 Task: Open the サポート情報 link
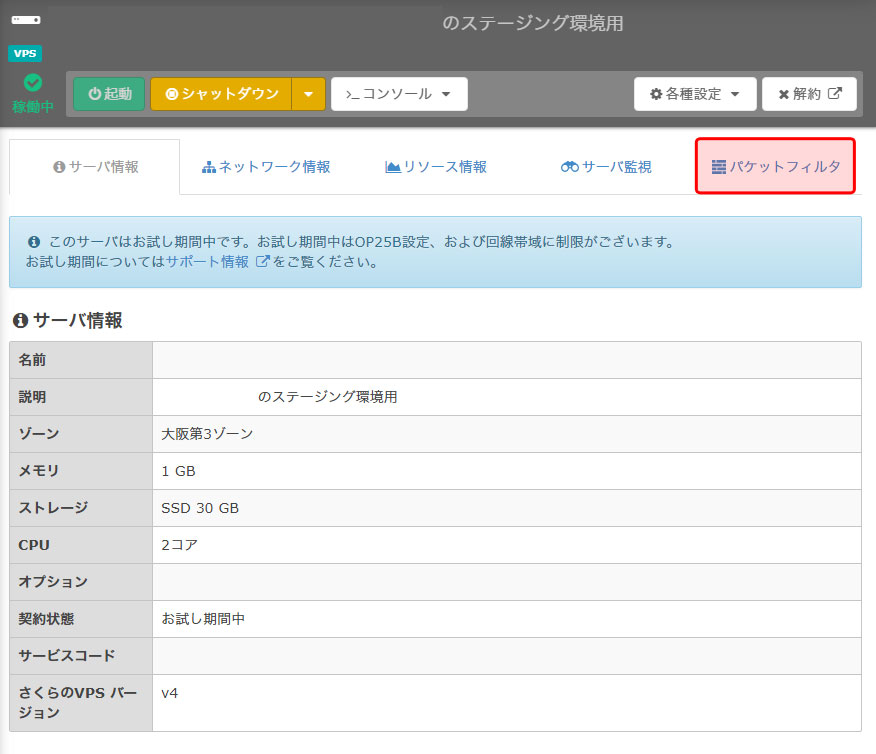click(207, 262)
